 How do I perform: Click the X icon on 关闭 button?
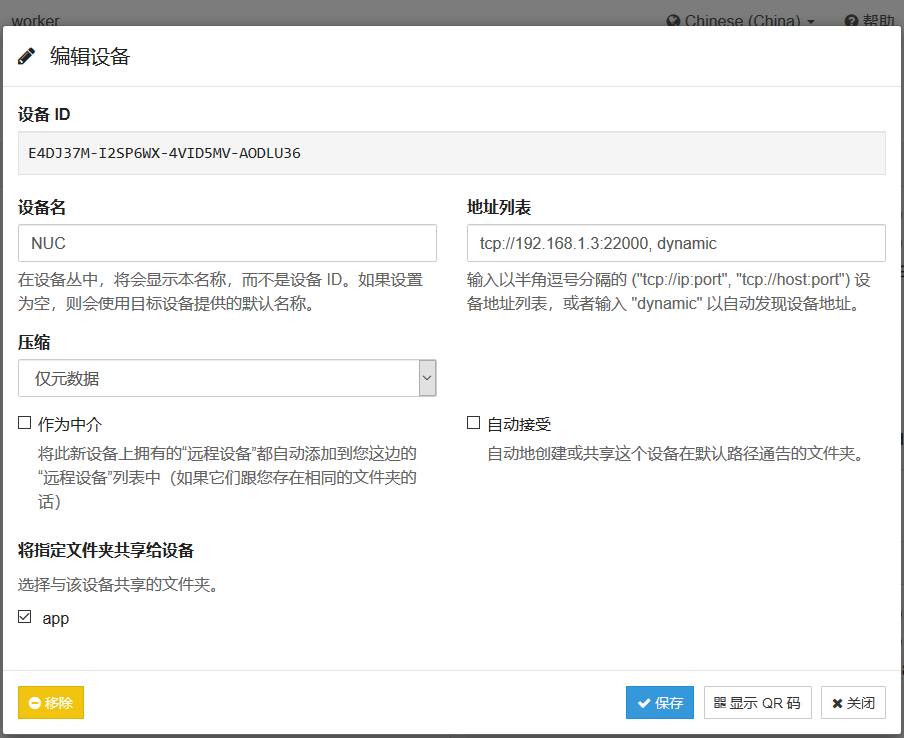point(837,703)
